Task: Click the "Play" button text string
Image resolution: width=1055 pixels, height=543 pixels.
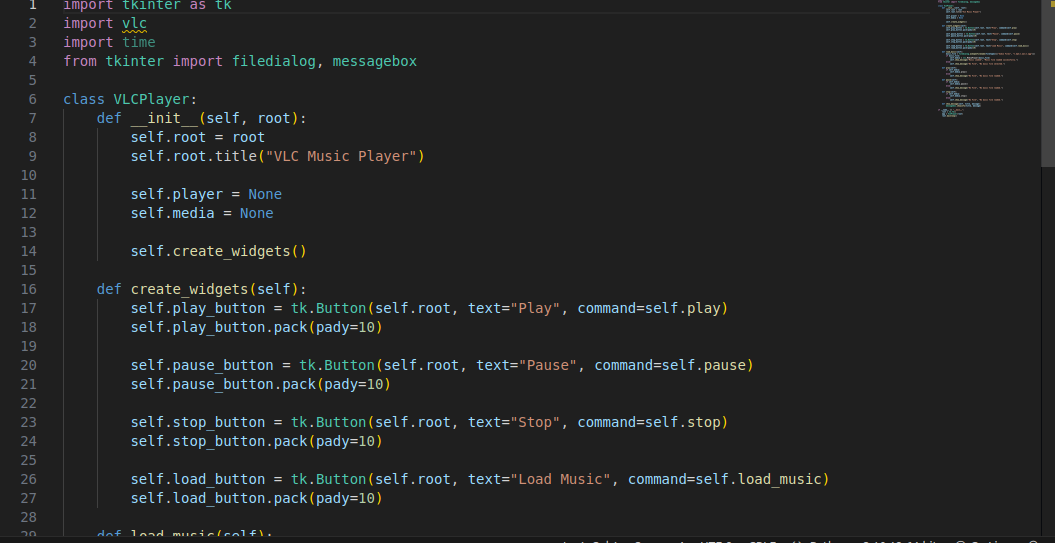Action: coord(536,308)
